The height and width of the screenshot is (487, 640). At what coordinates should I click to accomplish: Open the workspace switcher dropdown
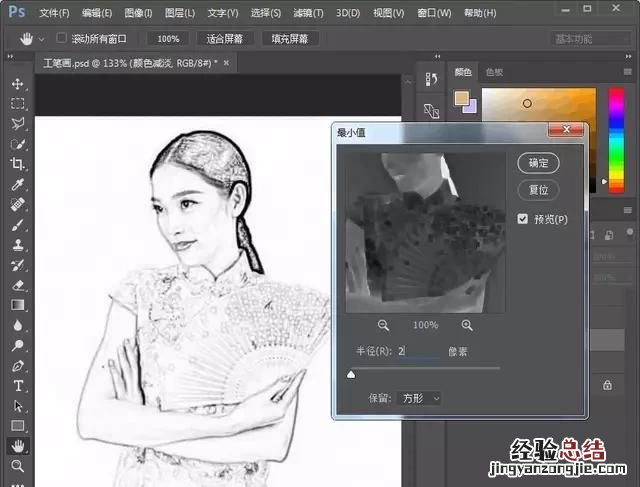591,39
